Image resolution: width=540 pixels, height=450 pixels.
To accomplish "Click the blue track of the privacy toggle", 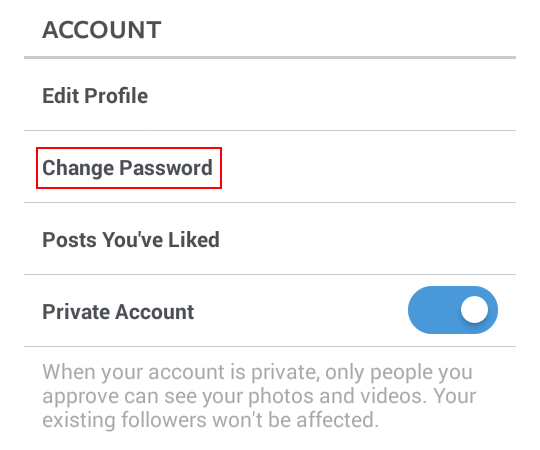I will (x=434, y=310).
